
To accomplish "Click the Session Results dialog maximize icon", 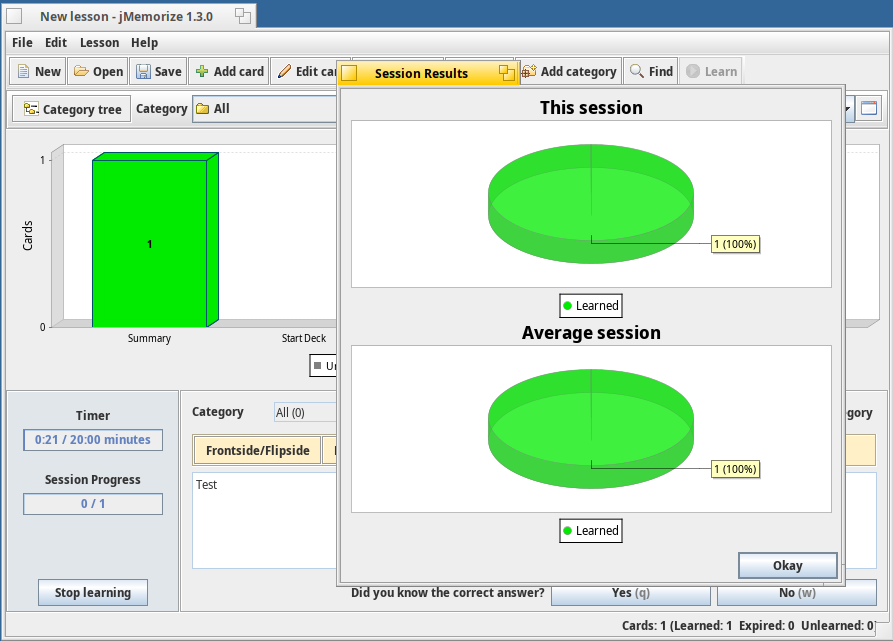I will tap(506, 73).
